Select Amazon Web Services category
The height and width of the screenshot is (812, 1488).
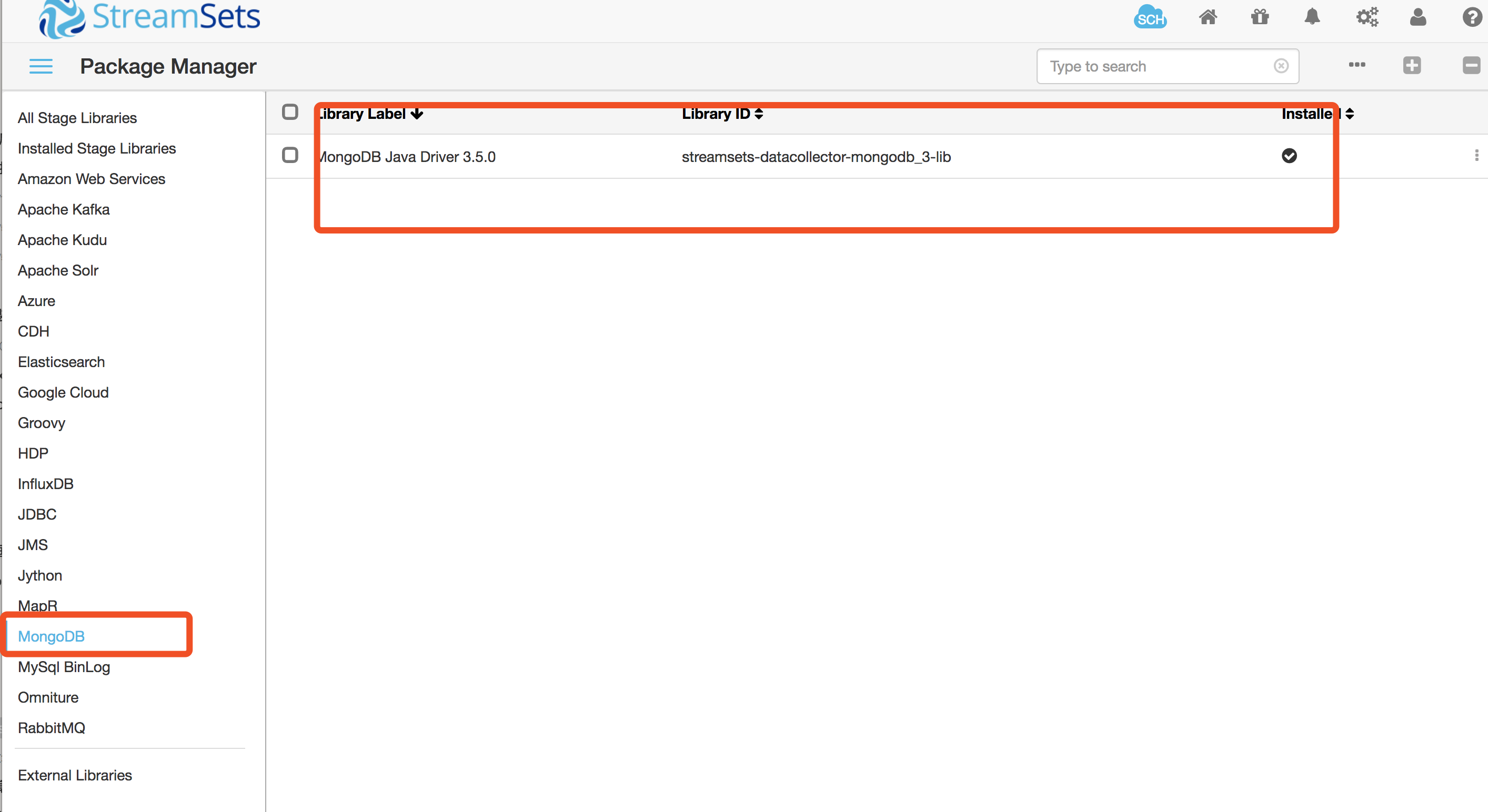[92, 179]
